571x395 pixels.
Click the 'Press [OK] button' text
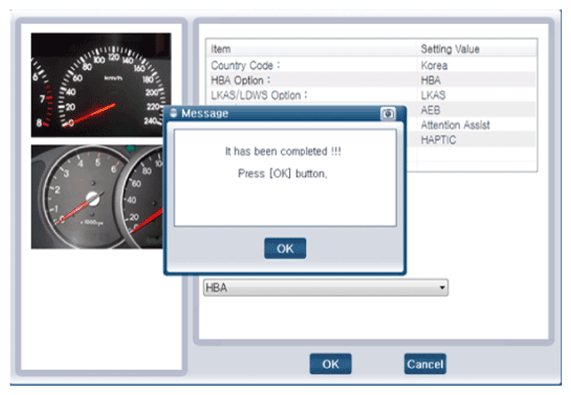pyautogui.click(x=283, y=173)
